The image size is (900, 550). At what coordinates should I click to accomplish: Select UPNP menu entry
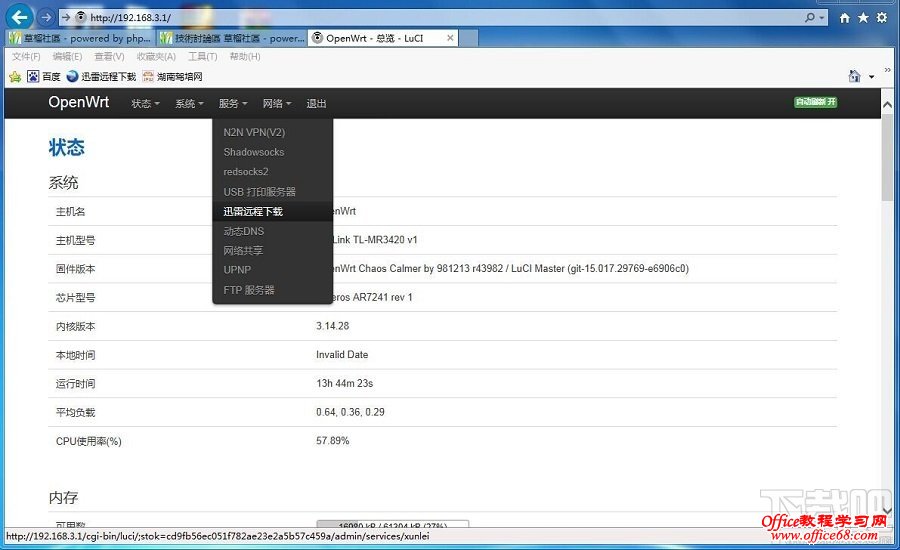273,270
